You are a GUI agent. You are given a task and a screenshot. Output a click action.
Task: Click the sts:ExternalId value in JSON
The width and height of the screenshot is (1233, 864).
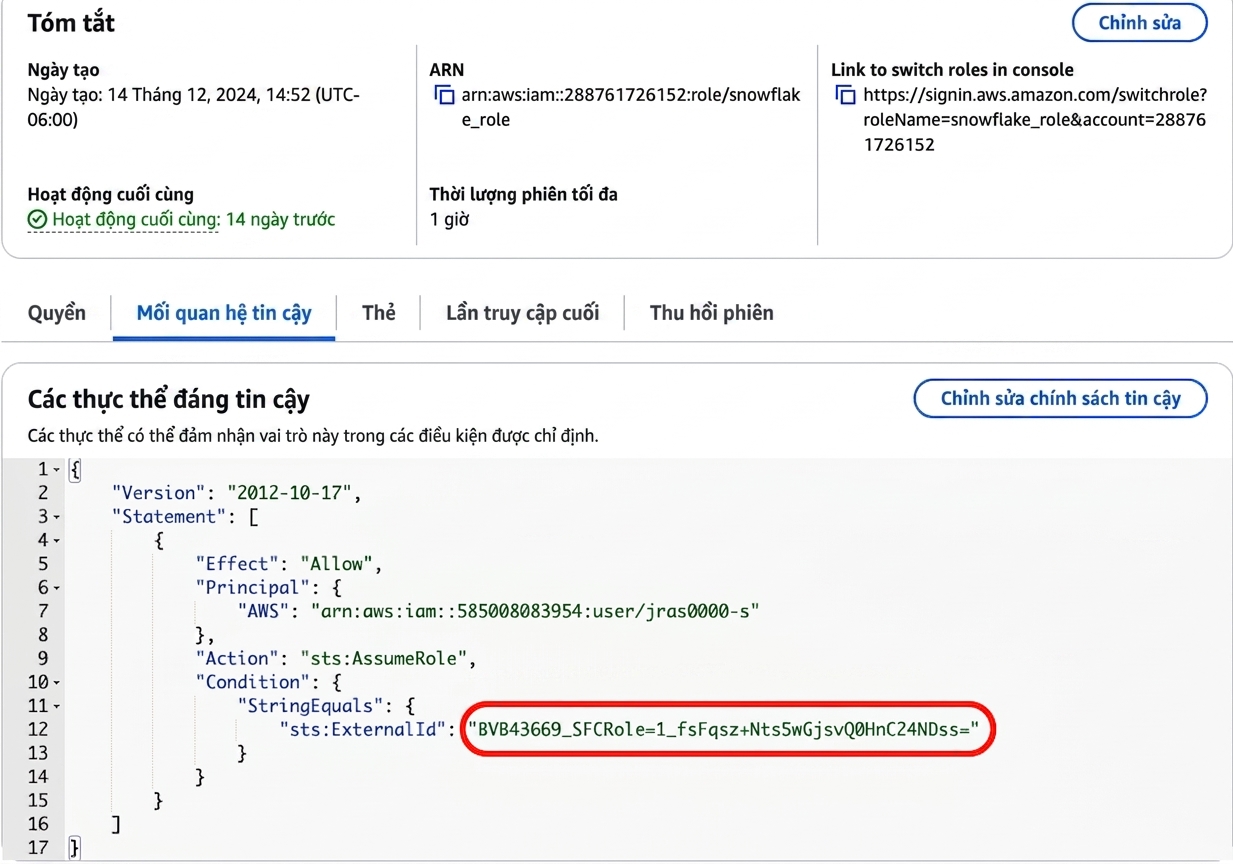[x=730, y=730]
